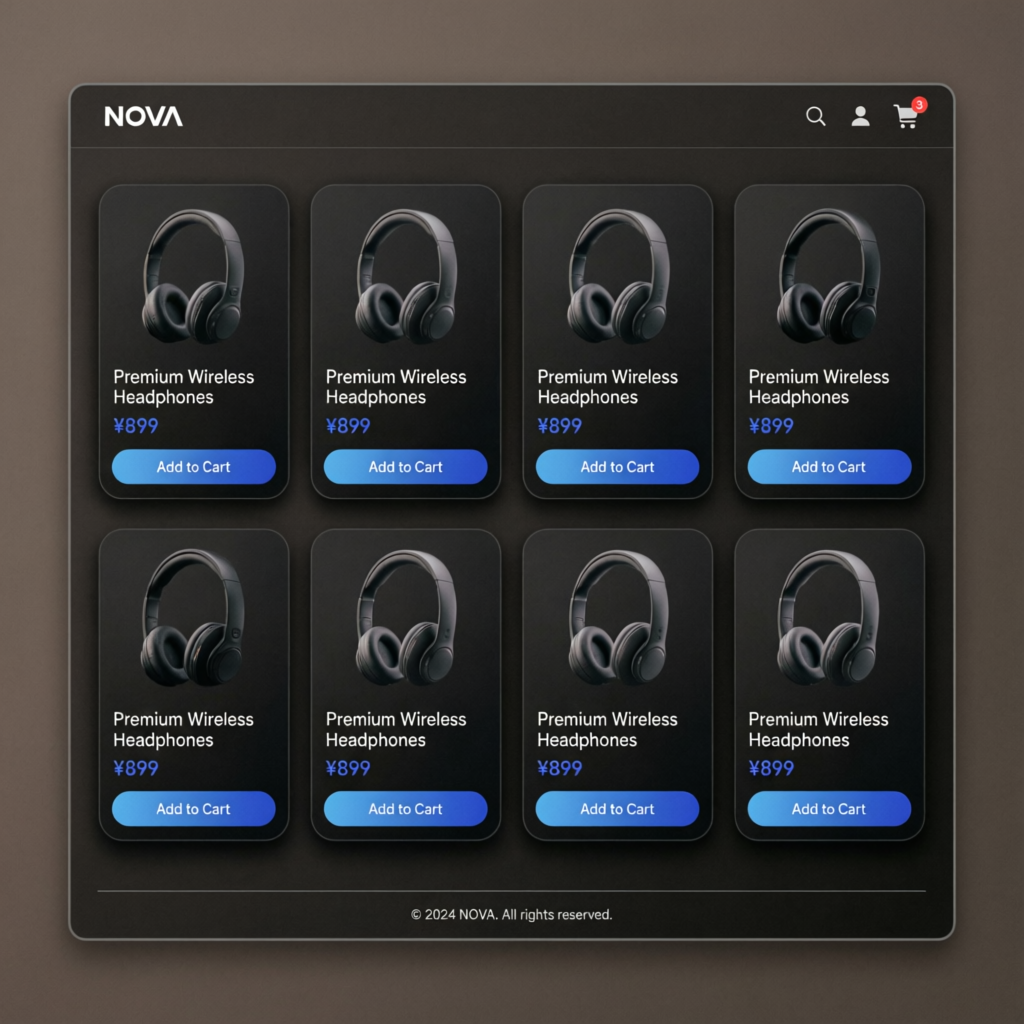Open the second bottom-row headphones image
The image size is (1024, 1024).
(405, 619)
